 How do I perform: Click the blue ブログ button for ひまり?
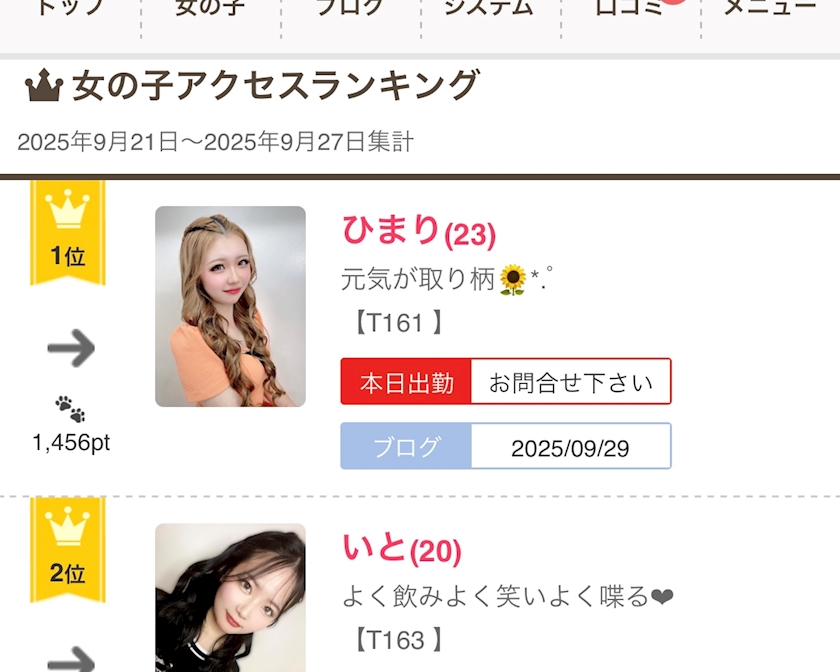coord(406,447)
